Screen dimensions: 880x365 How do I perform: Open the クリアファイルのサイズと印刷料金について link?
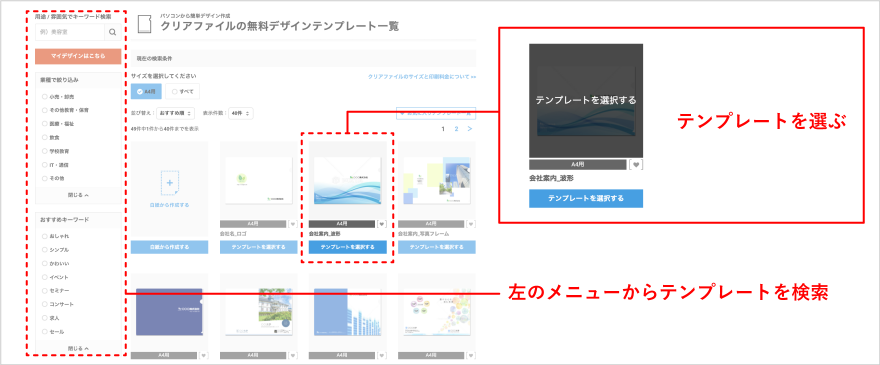[422, 76]
